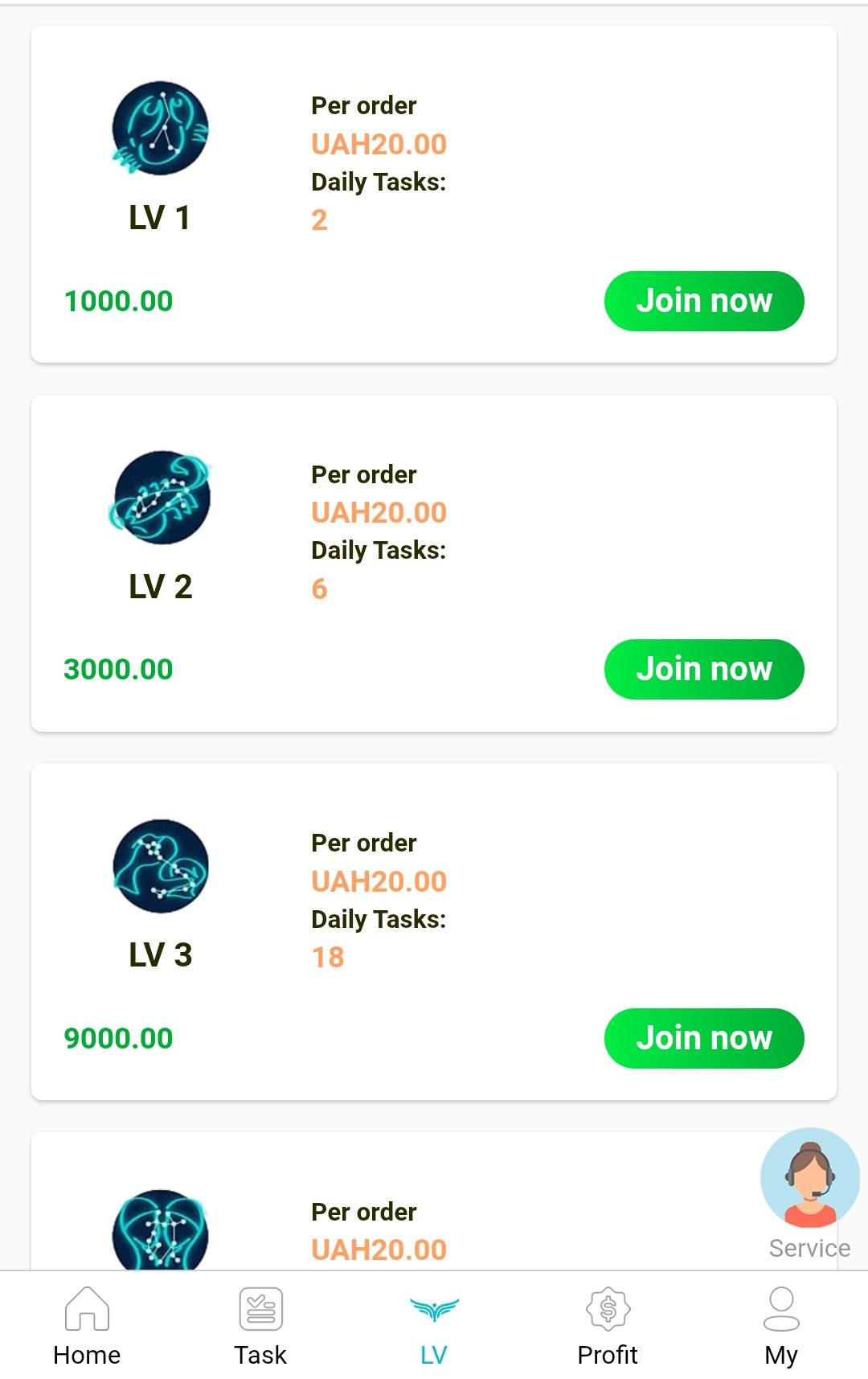Select the 3000.00 price on LV 2
The height and width of the screenshot is (1379, 868).
[118, 670]
